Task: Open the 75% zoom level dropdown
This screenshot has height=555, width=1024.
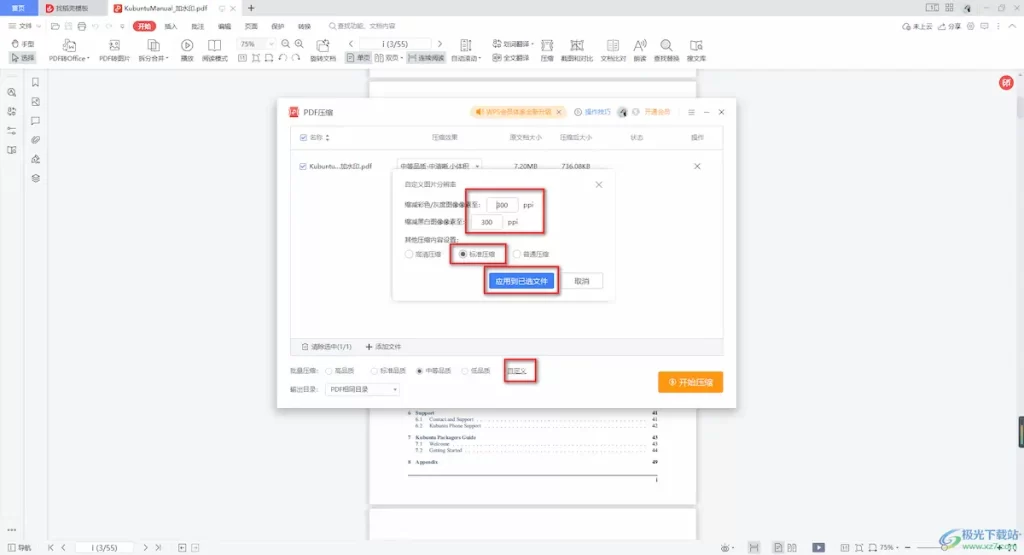Action: (256, 44)
